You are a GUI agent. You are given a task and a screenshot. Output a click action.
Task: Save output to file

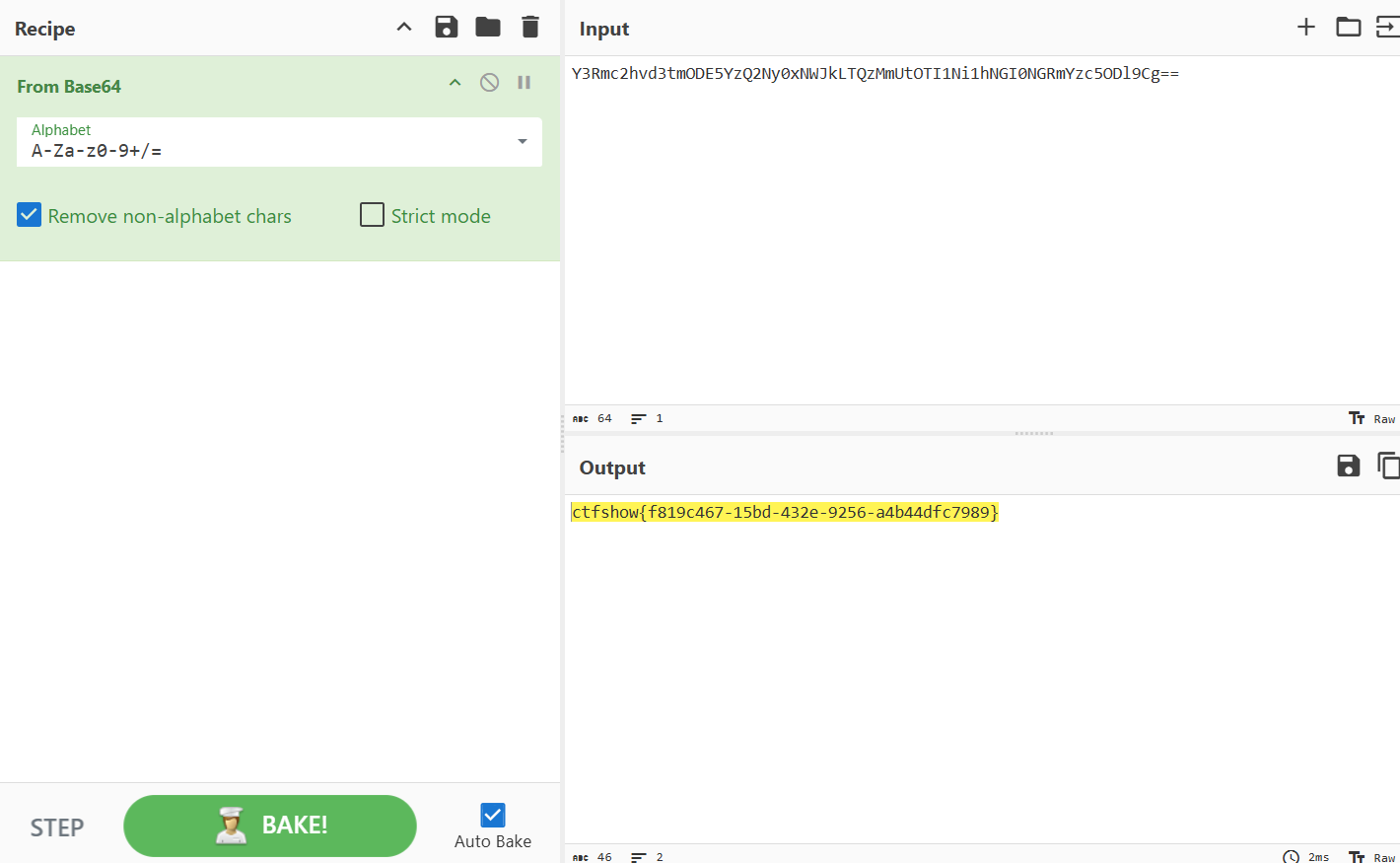[1349, 466]
